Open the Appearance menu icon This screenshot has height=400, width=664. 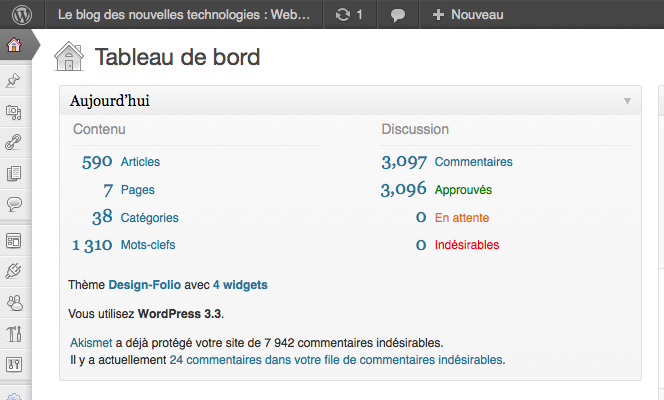[x=14, y=241]
